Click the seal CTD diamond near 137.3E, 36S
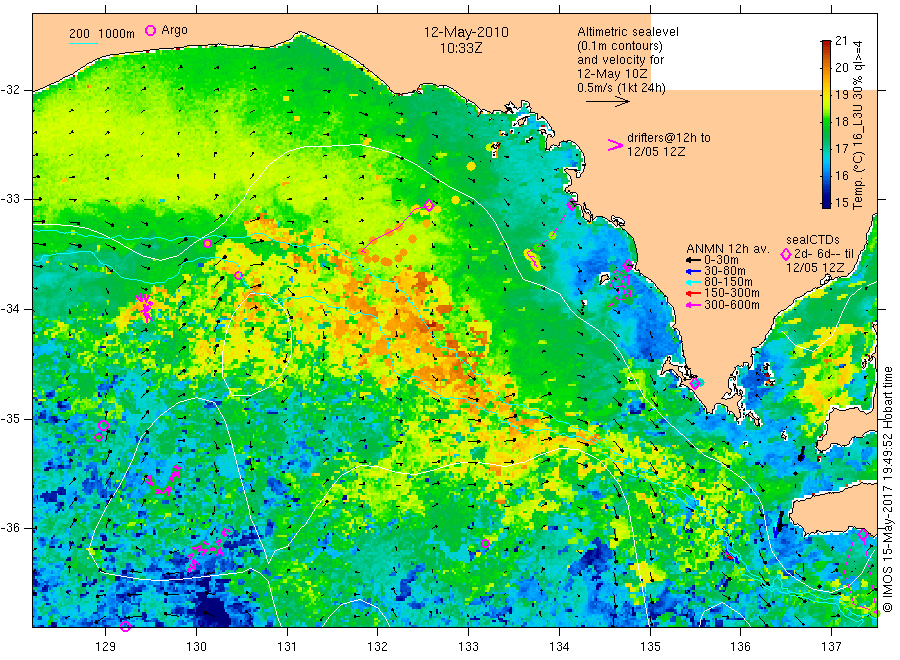Viewport: 900px width, 660px height. 863,534
